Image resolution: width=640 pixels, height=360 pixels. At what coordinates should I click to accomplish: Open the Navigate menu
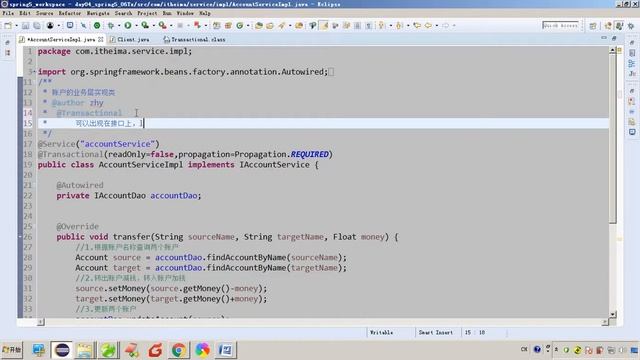98,13
